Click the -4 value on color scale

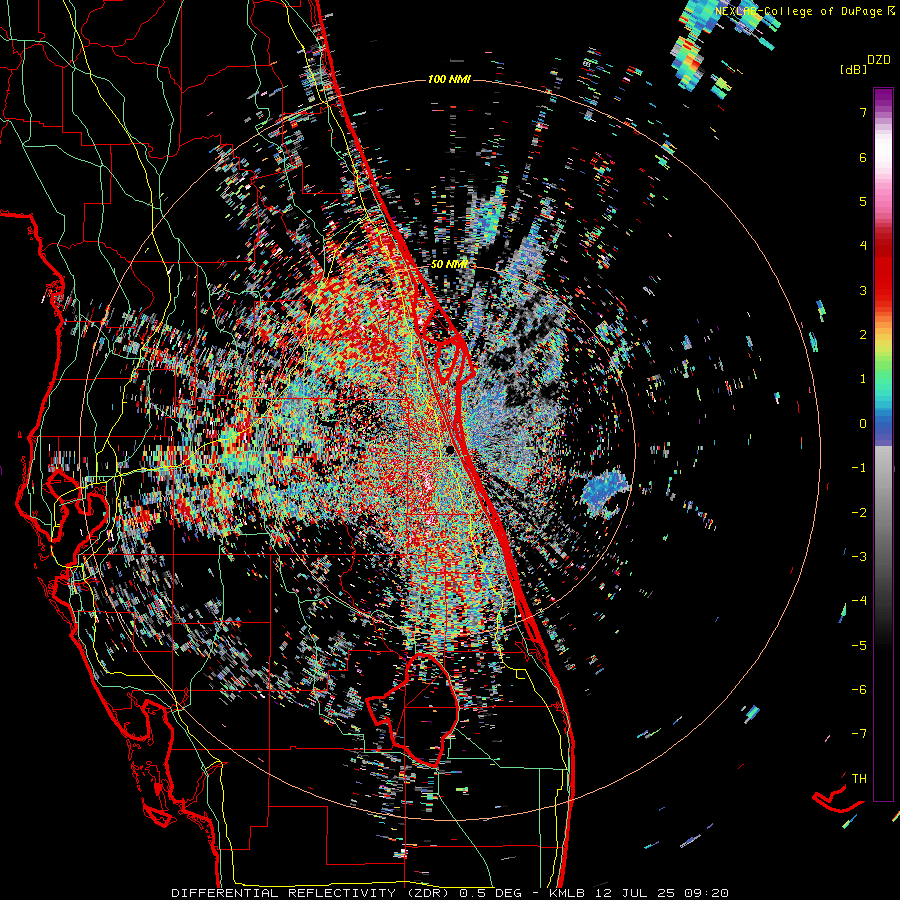point(859,600)
